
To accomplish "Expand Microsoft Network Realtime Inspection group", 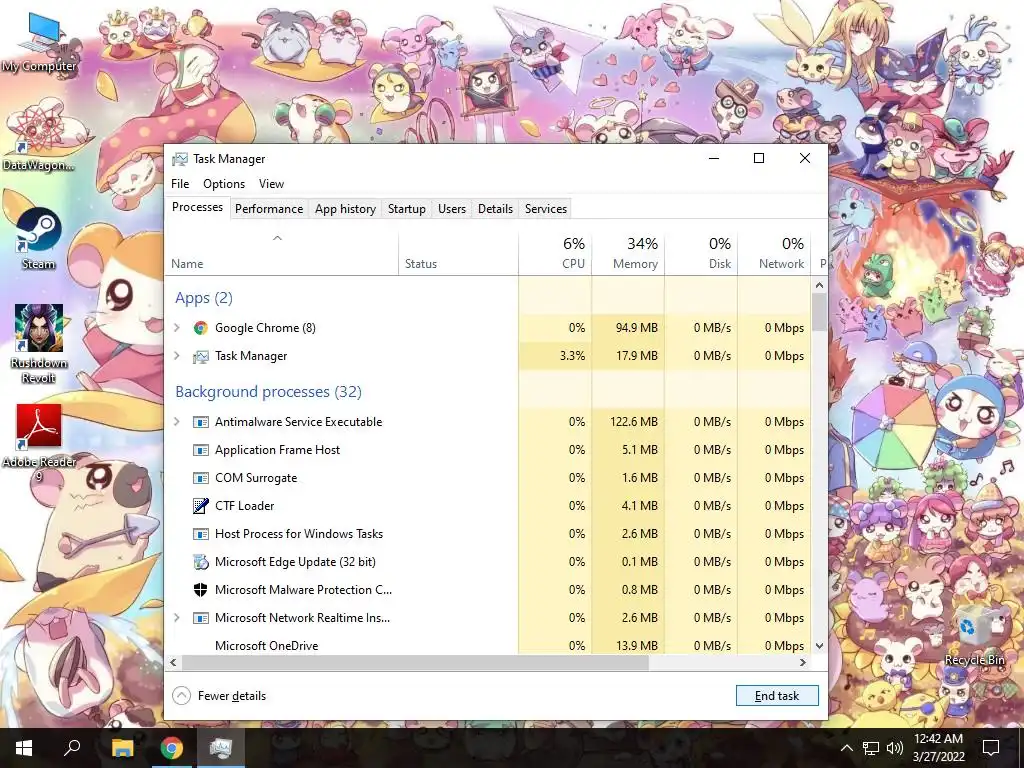I will point(176,618).
